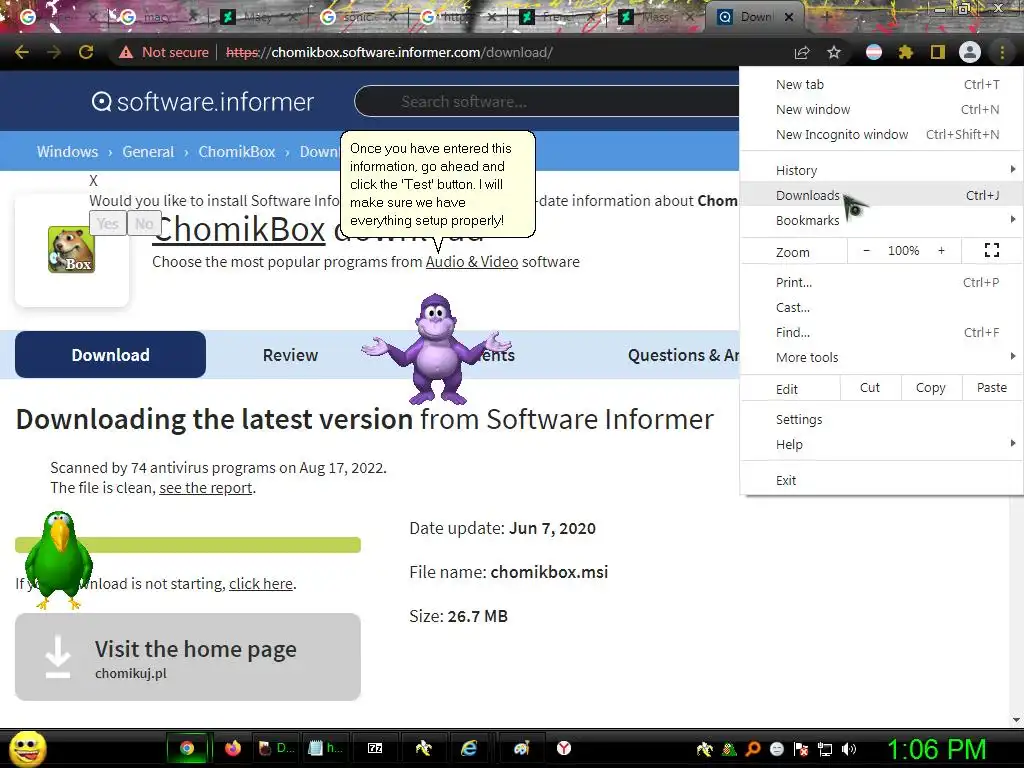The height and width of the screenshot is (768, 1024).
Task: Open the 'D...' taskbar item
Action: tap(276, 748)
